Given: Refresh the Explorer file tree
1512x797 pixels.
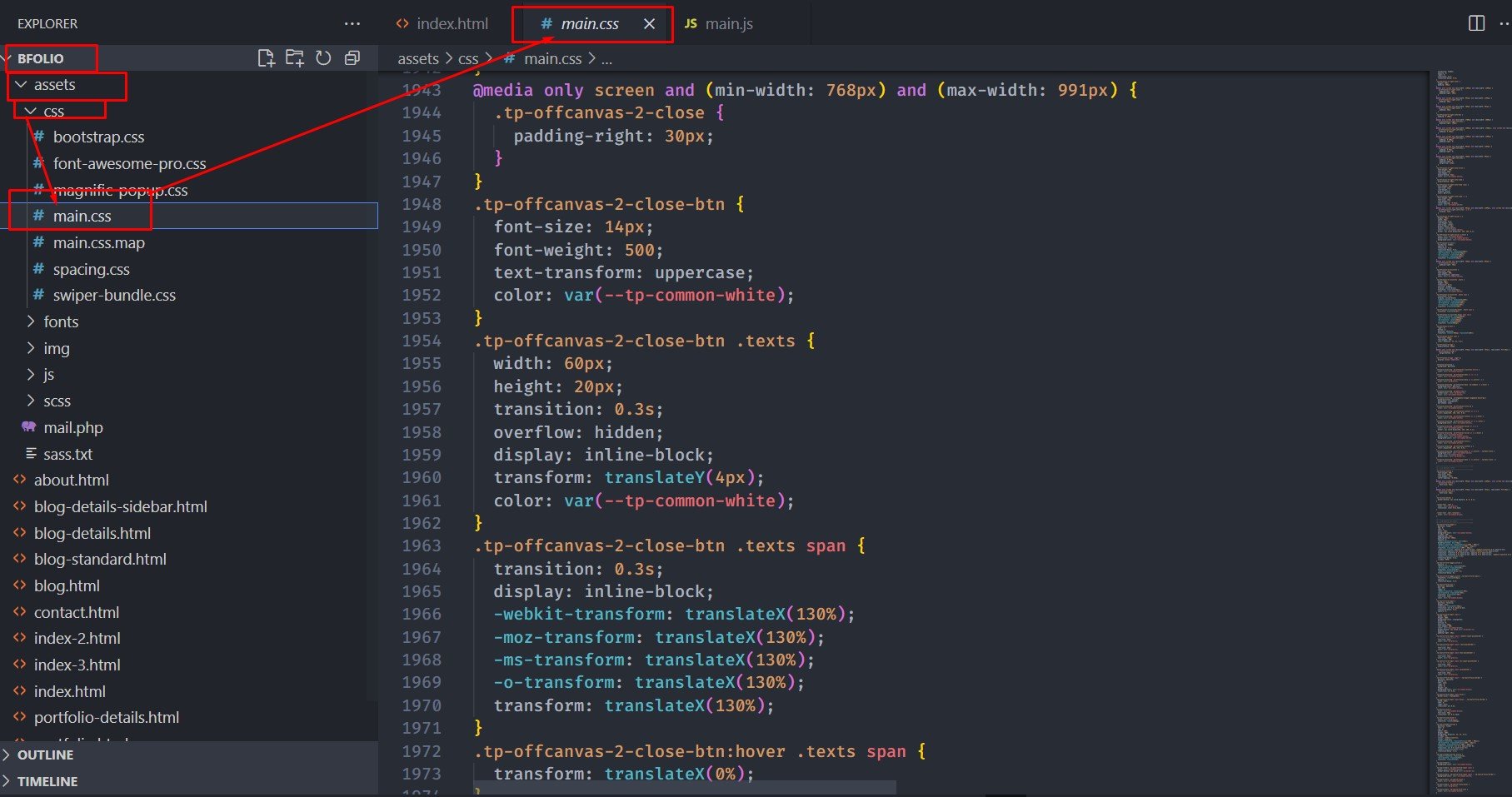Looking at the screenshot, I should pos(323,58).
